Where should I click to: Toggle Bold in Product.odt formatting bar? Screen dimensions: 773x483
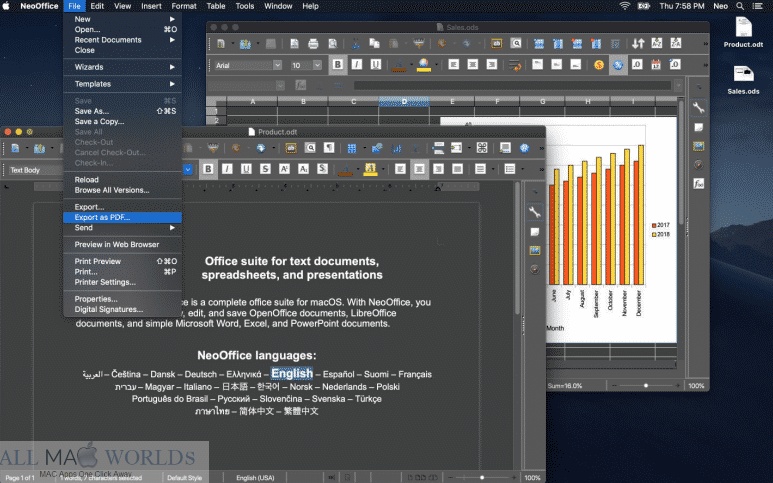click(x=208, y=169)
